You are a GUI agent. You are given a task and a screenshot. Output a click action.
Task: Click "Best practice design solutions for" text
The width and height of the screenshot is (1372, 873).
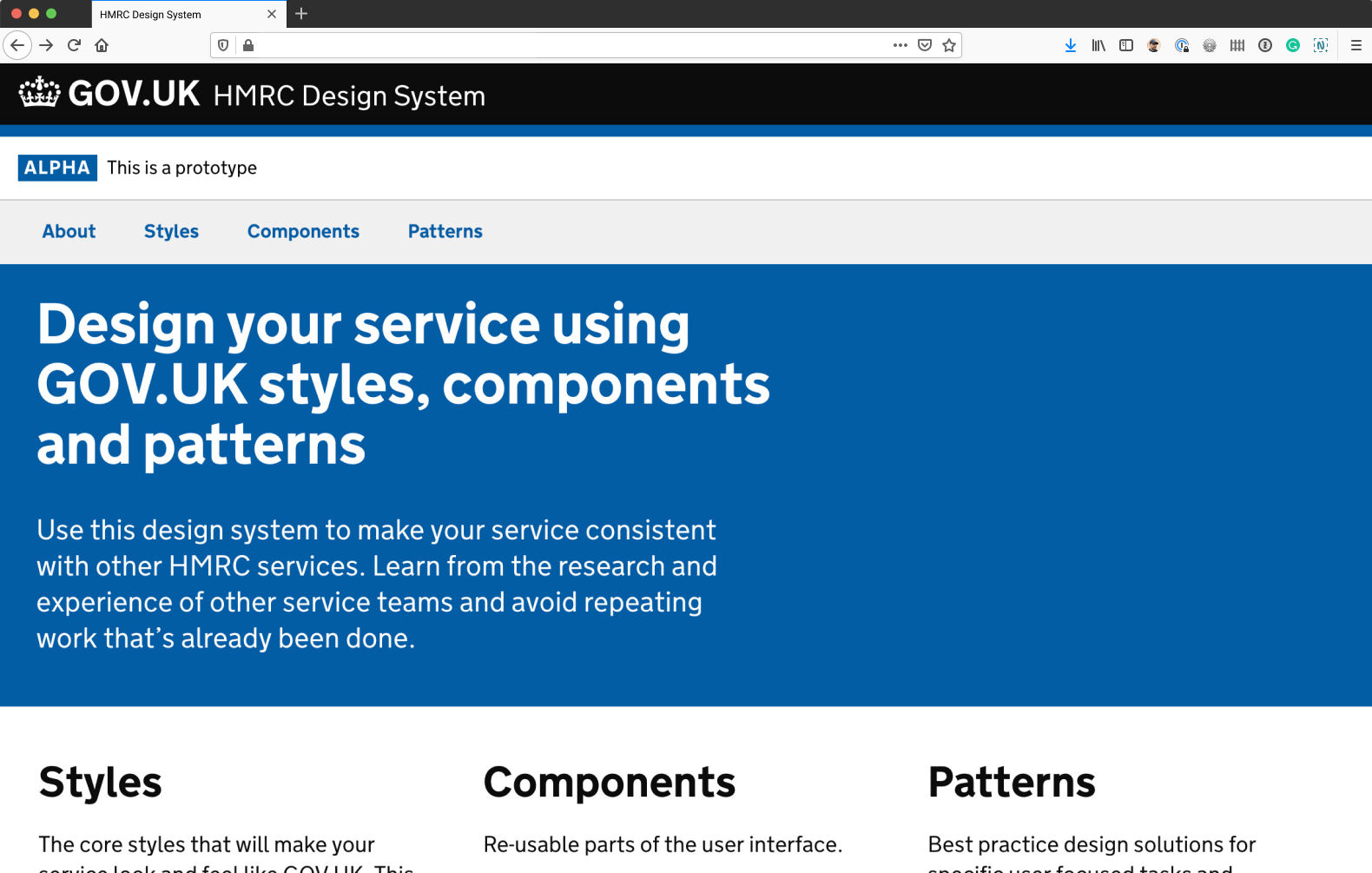(x=1092, y=844)
